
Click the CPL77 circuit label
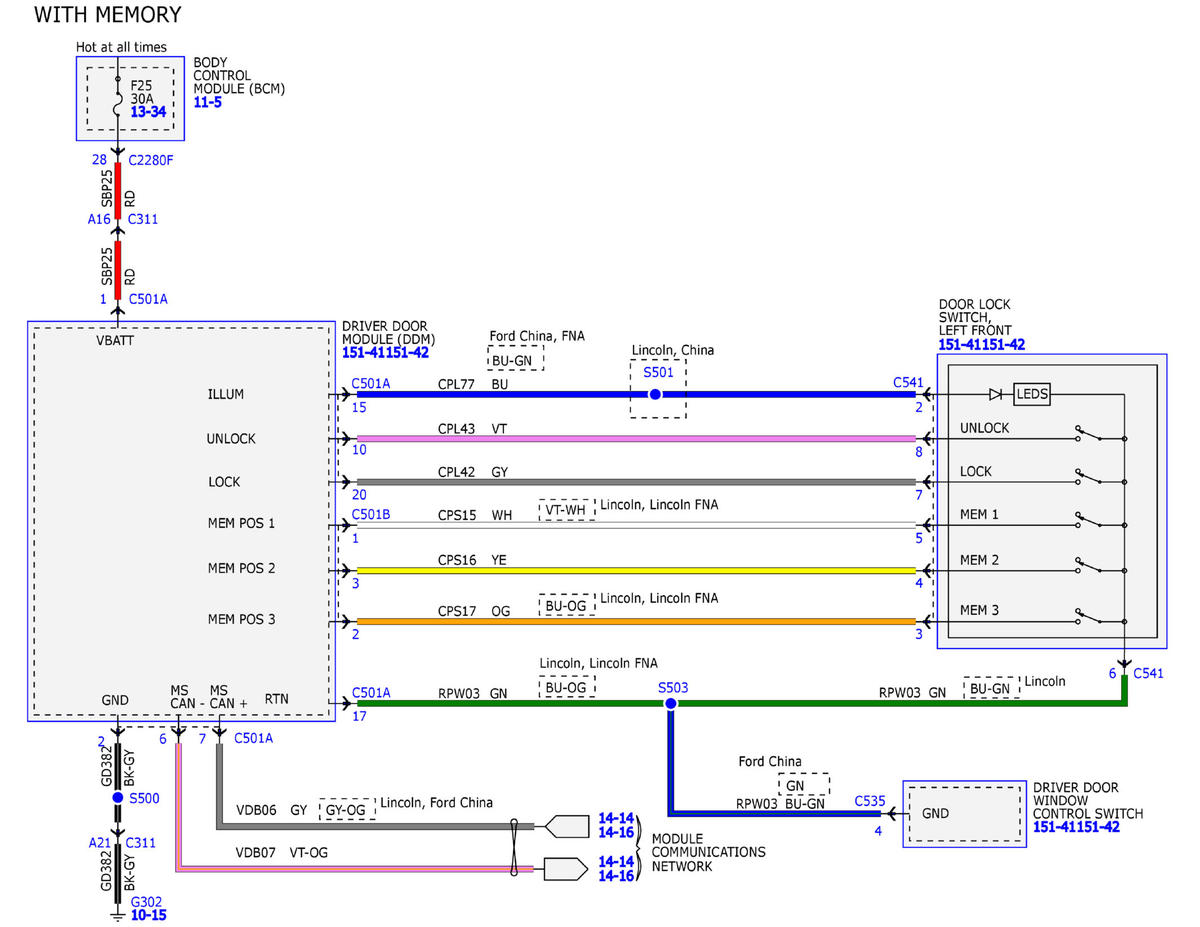tap(456, 383)
